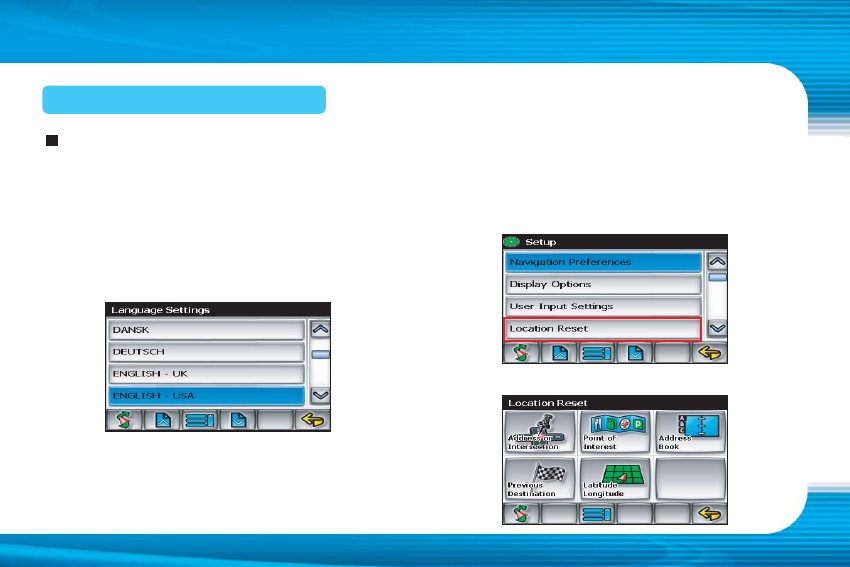Open Display Options in Setup

pos(603,285)
